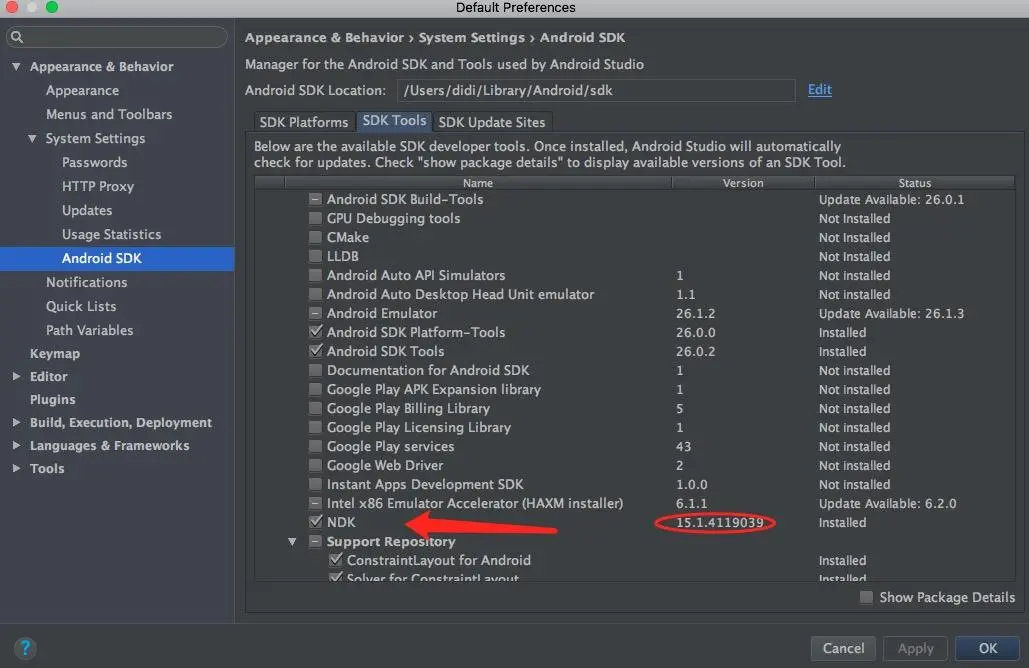1029x668 pixels.
Task: Select Google Play Licensing Library row
Action: tap(635, 427)
